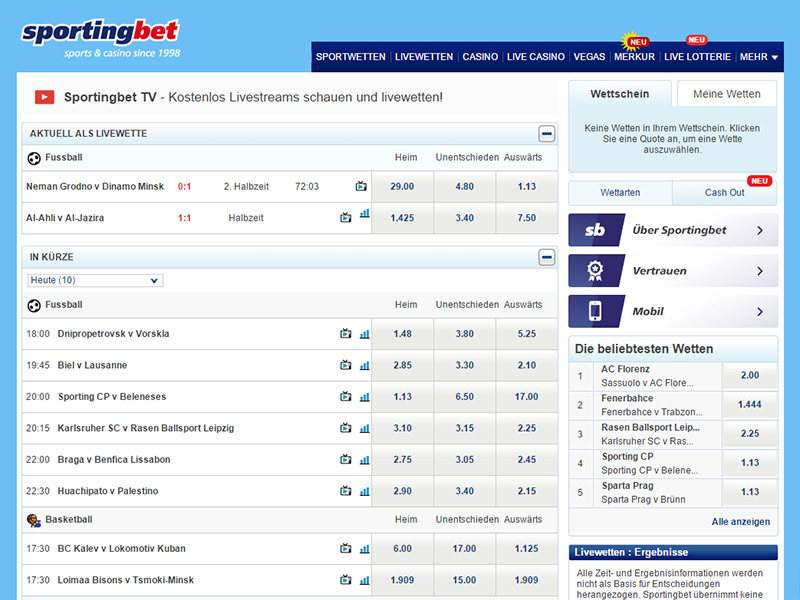View statistics icon for Karlsruher SC match

coord(364,429)
